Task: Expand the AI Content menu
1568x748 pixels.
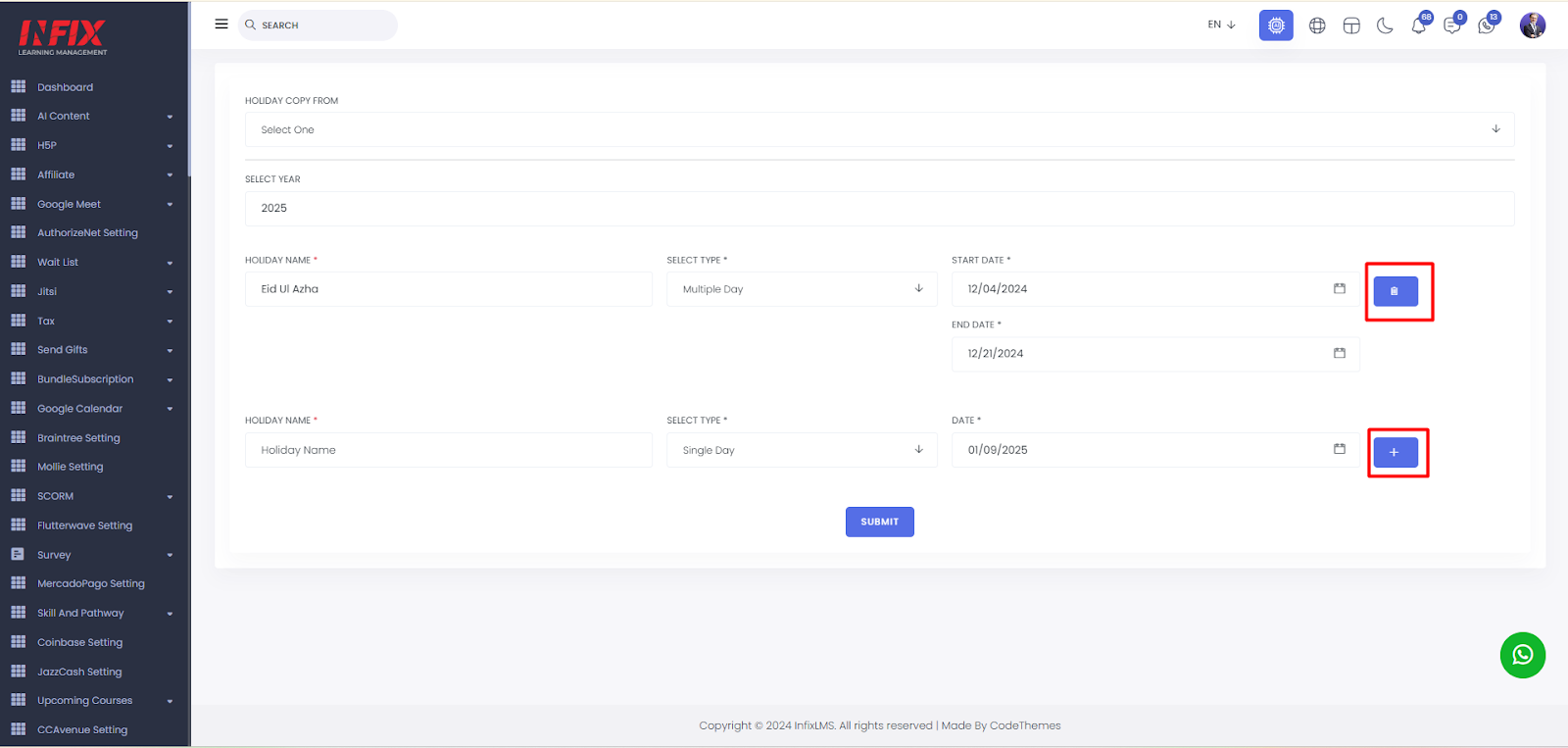Action: pos(93,116)
